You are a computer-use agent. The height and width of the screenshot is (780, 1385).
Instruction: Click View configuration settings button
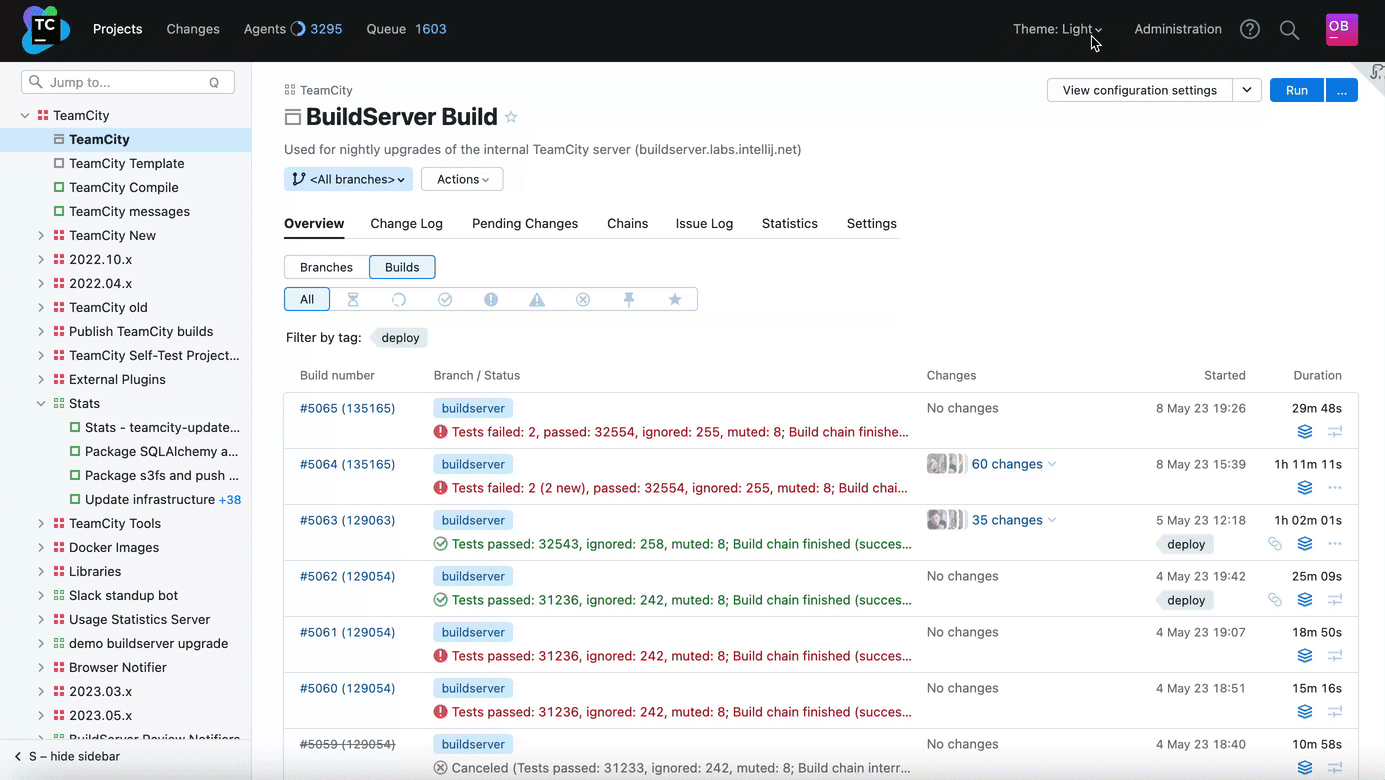point(1140,90)
